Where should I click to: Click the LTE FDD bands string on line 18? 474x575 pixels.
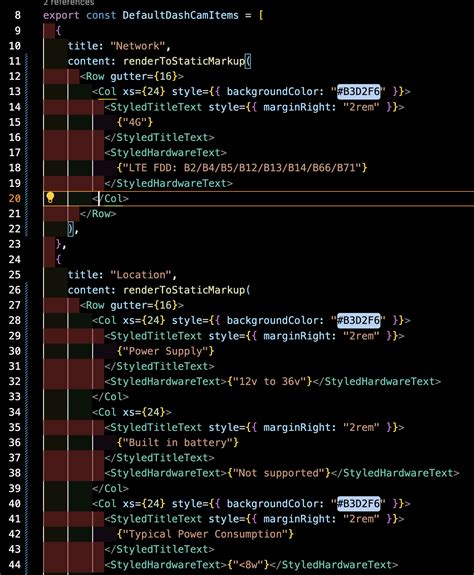coord(242,168)
